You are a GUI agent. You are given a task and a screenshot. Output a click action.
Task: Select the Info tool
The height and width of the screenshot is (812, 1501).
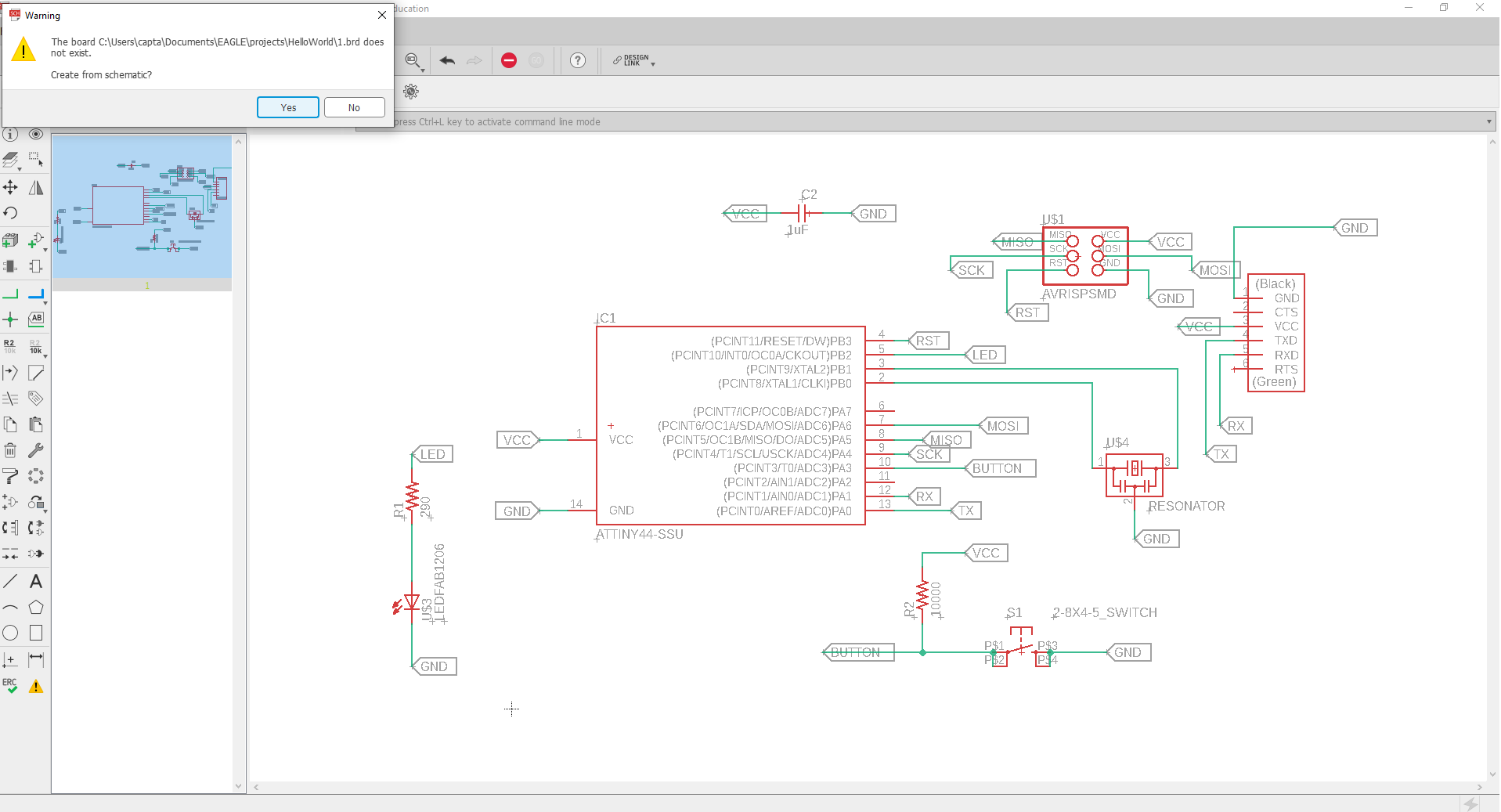(10, 134)
